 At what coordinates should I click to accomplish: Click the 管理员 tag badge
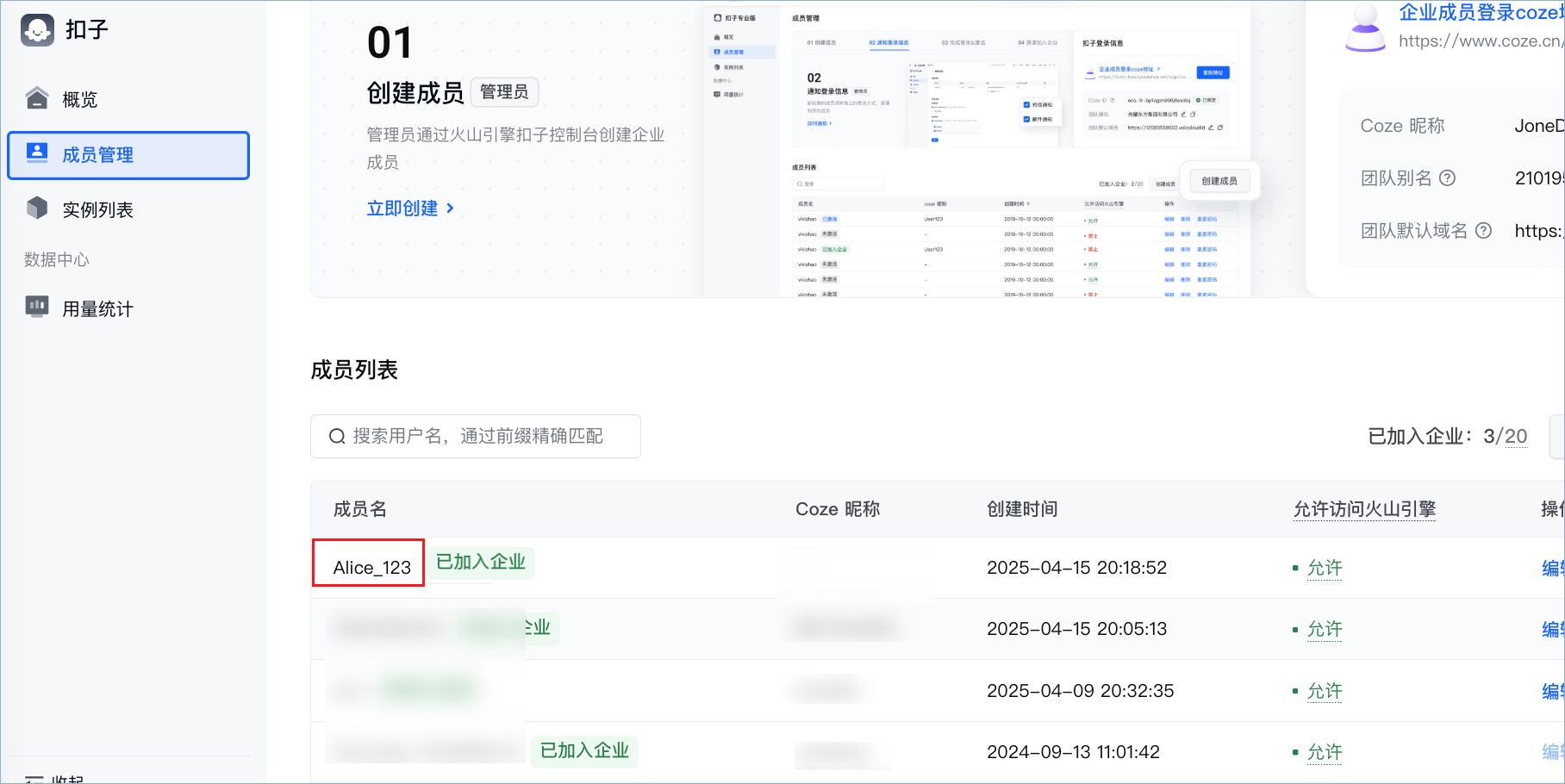pyautogui.click(x=504, y=92)
